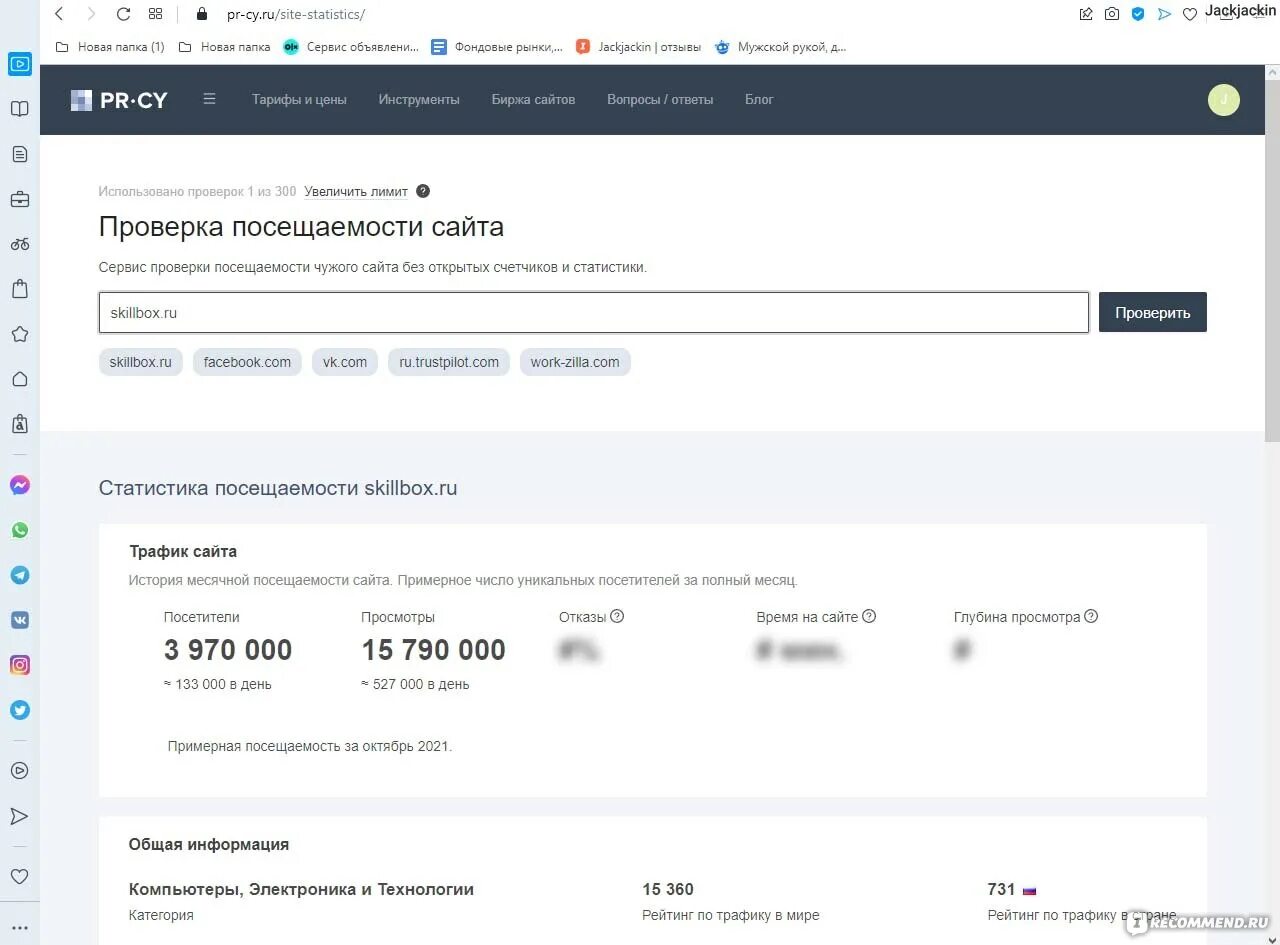This screenshot has width=1280, height=945.
Task: Click the bicycle icon in sidebar
Action: coord(19,244)
